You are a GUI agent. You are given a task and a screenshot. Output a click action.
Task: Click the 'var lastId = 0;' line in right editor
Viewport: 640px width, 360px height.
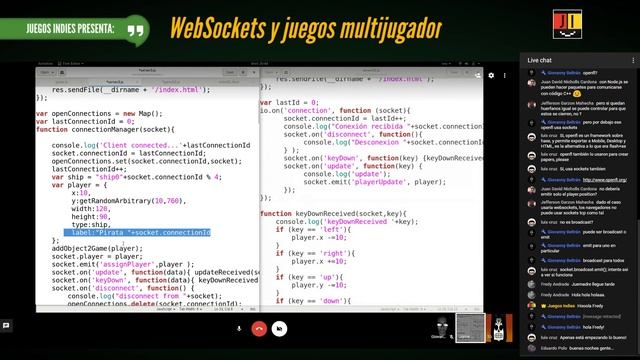click(x=289, y=102)
